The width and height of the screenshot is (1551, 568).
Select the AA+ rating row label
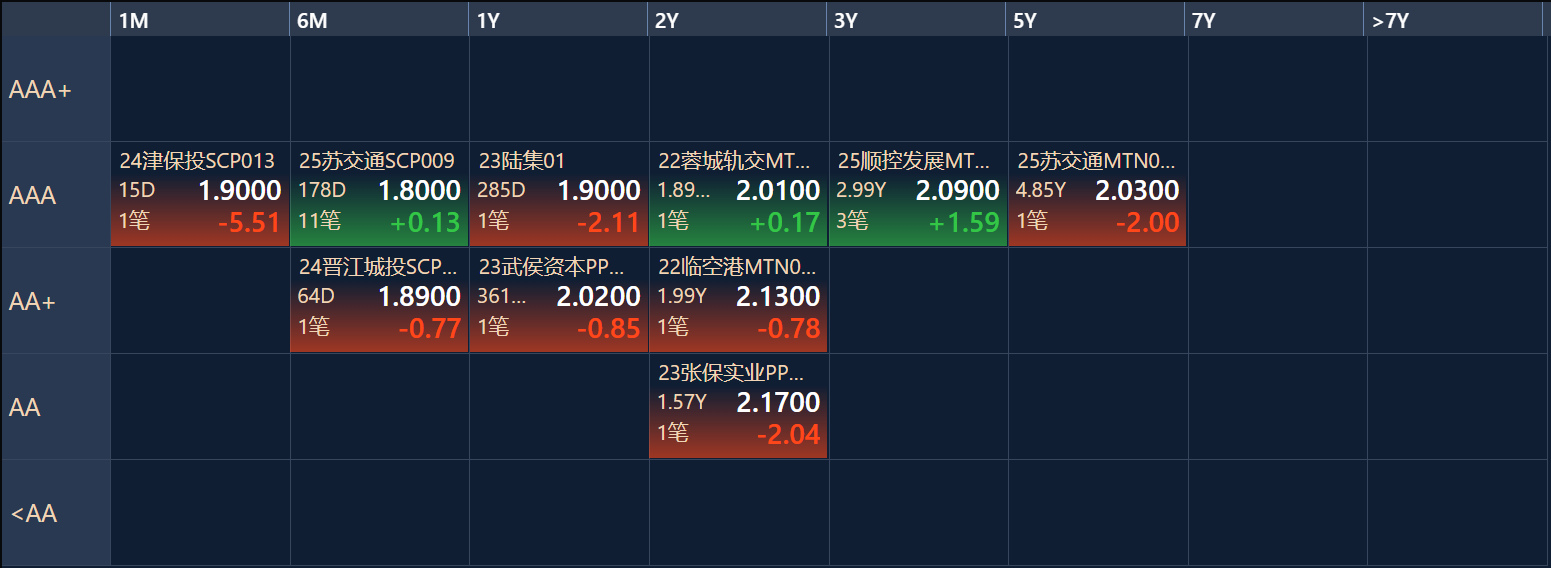pyautogui.click(x=55, y=301)
